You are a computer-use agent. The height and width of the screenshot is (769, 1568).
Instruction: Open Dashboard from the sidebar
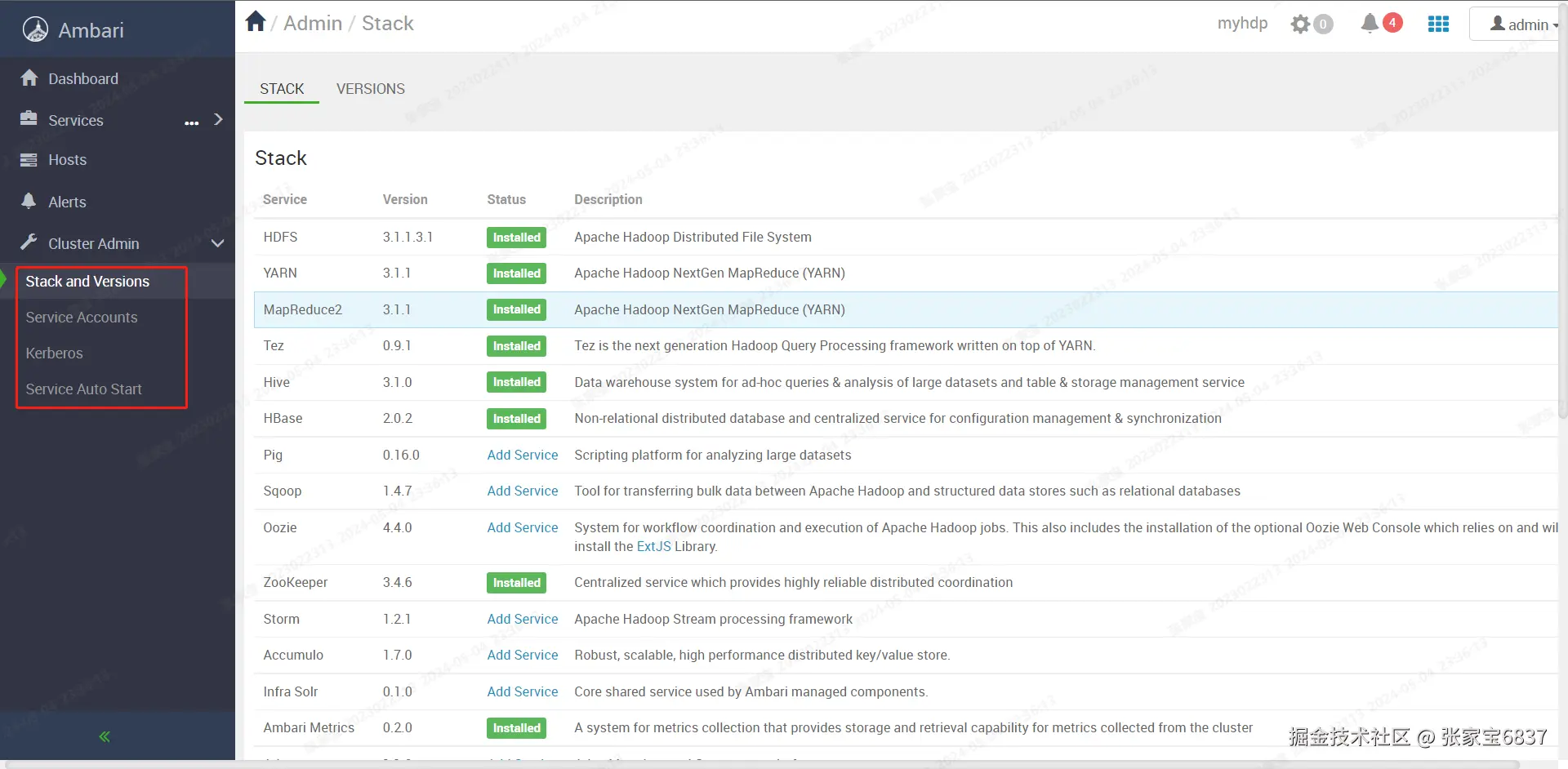click(x=82, y=79)
